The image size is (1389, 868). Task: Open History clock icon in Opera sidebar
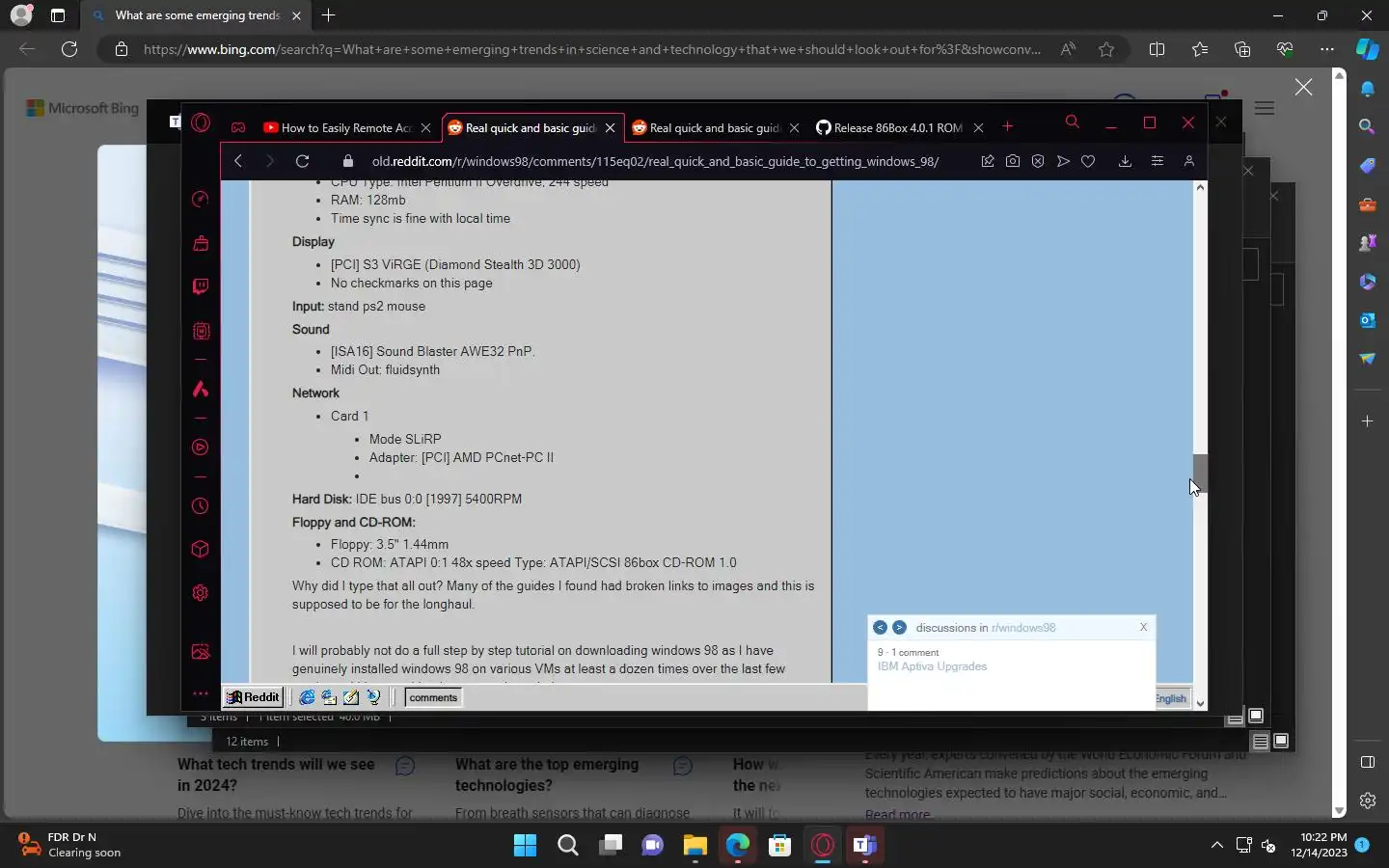pos(201,506)
